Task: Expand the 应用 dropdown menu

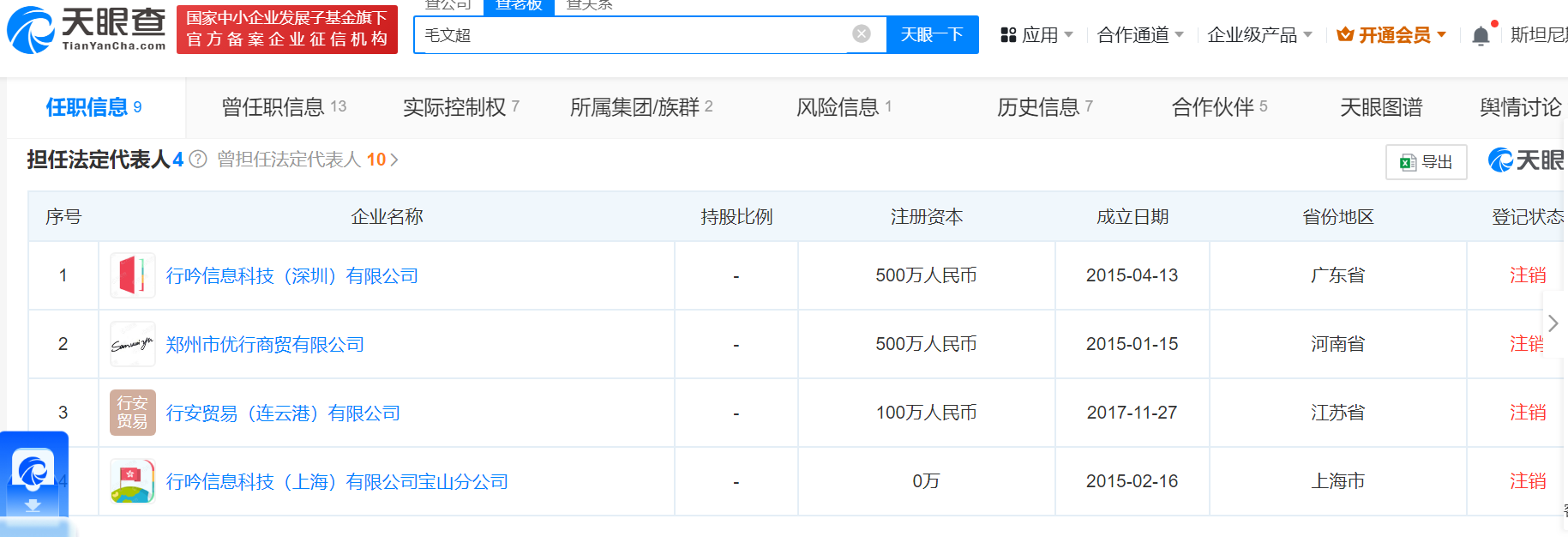Action: click(x=1037, y=35)
